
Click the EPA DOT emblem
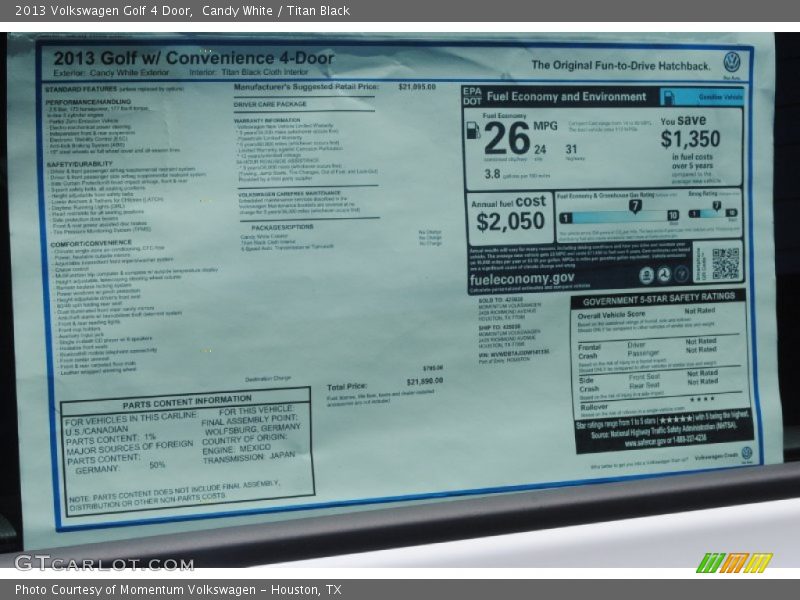coord(472,96)
